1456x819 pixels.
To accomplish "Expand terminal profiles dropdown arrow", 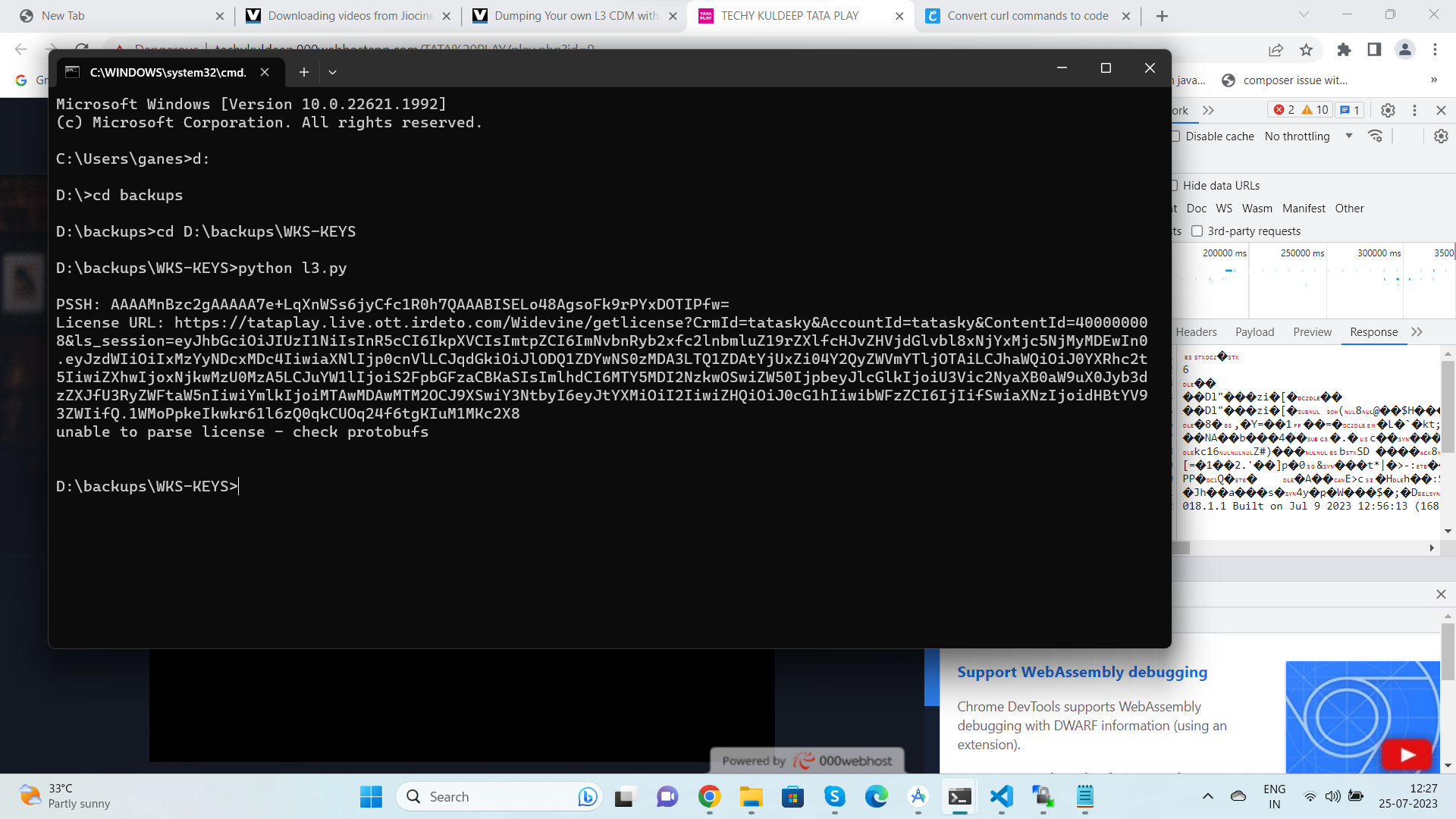I will coord(332,72).
